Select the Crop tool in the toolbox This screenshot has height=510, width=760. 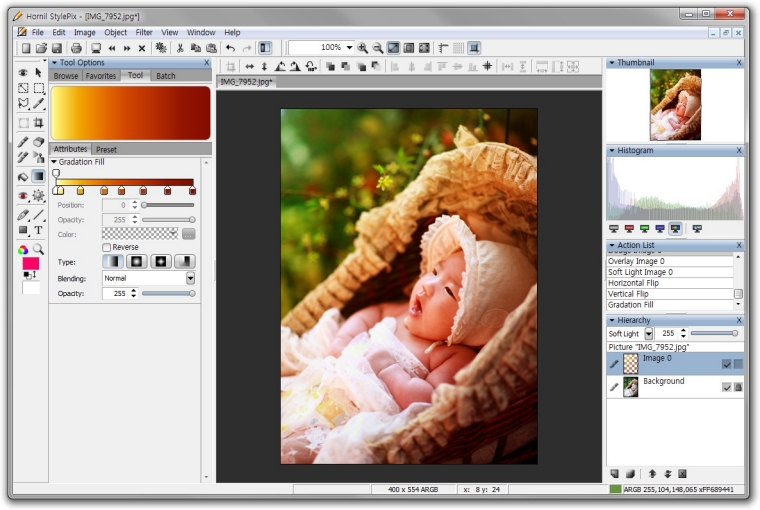click(x=38, y=123)
